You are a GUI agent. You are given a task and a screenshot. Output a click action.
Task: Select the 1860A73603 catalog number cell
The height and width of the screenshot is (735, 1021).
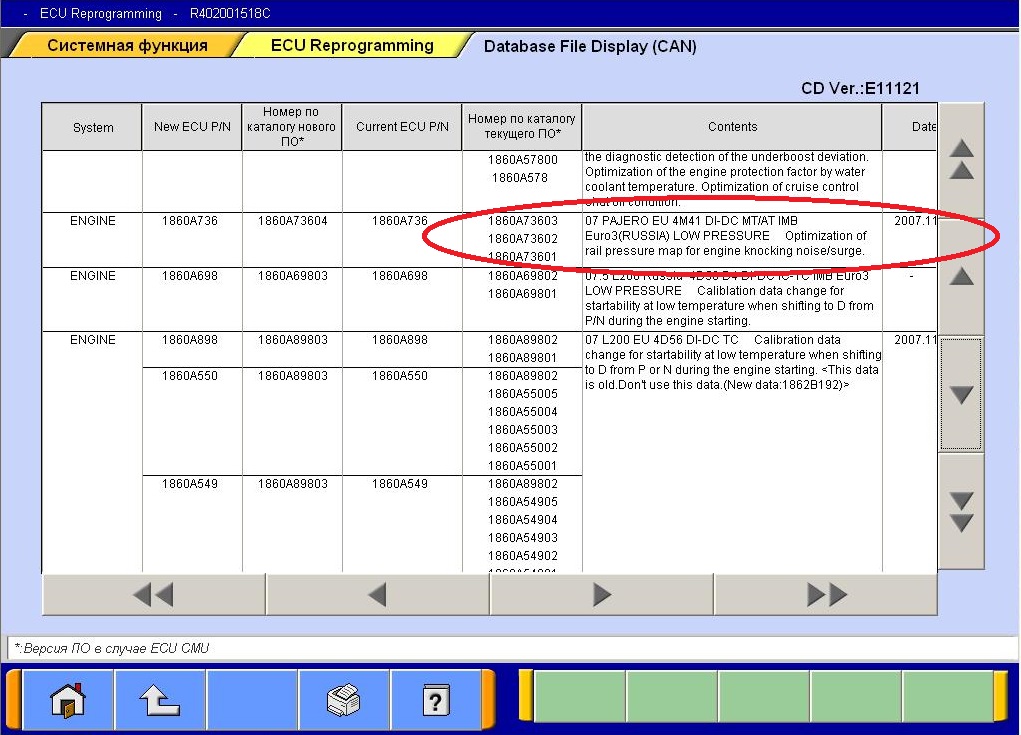click(x=522, y=221)
